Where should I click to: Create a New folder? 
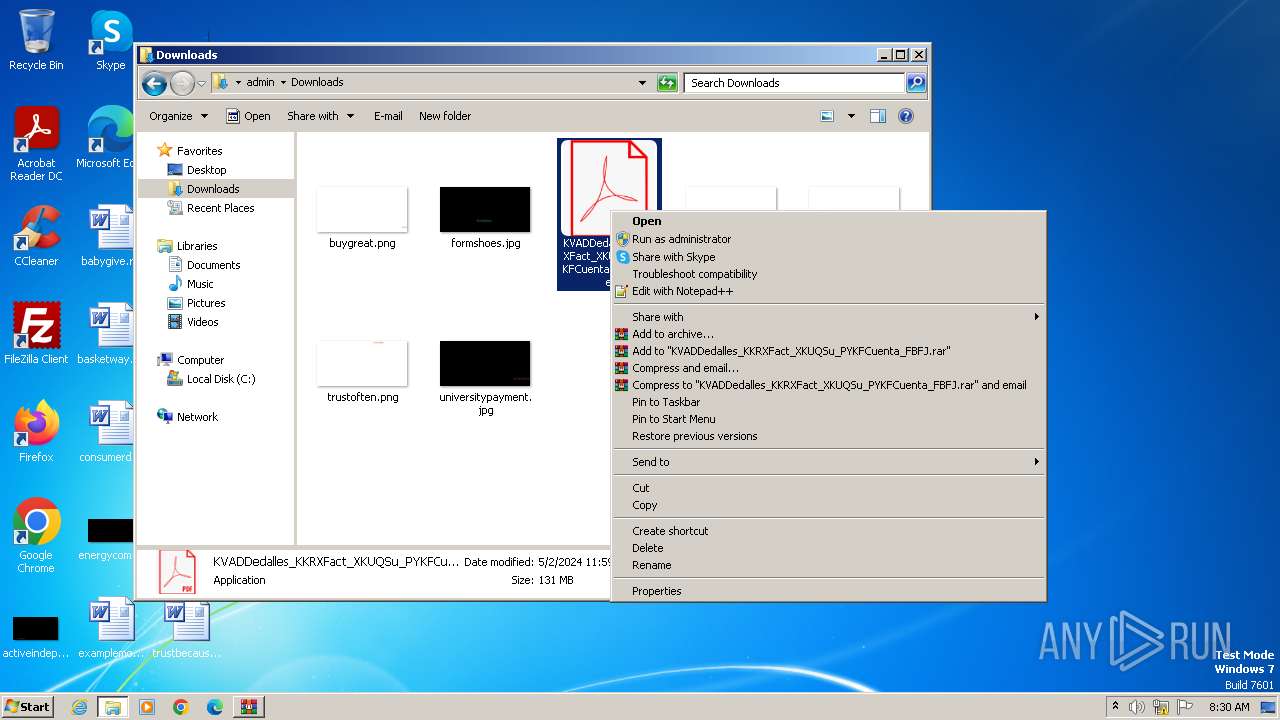(x=445, y=116)
